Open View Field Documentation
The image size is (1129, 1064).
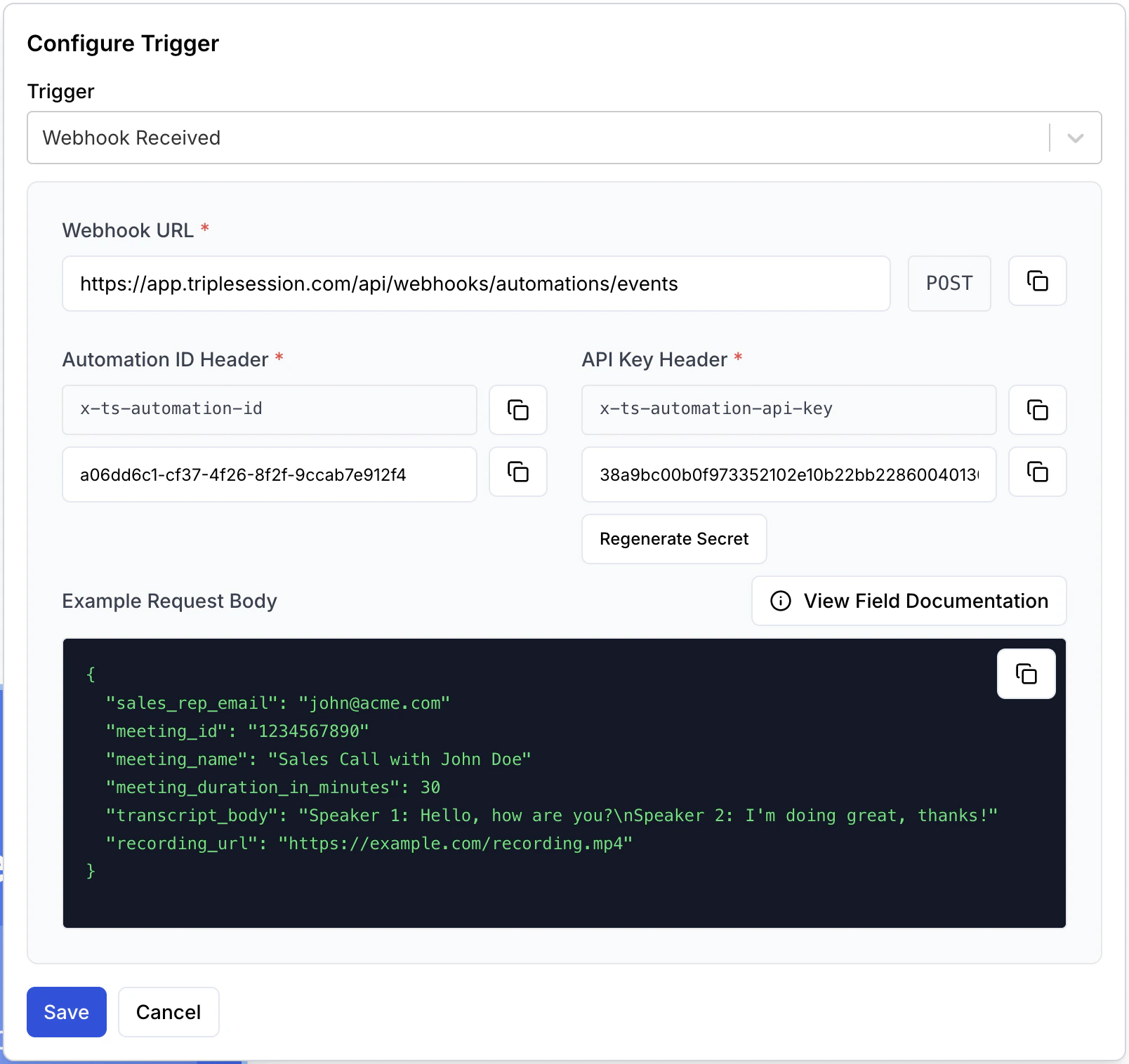click(909, 601)
